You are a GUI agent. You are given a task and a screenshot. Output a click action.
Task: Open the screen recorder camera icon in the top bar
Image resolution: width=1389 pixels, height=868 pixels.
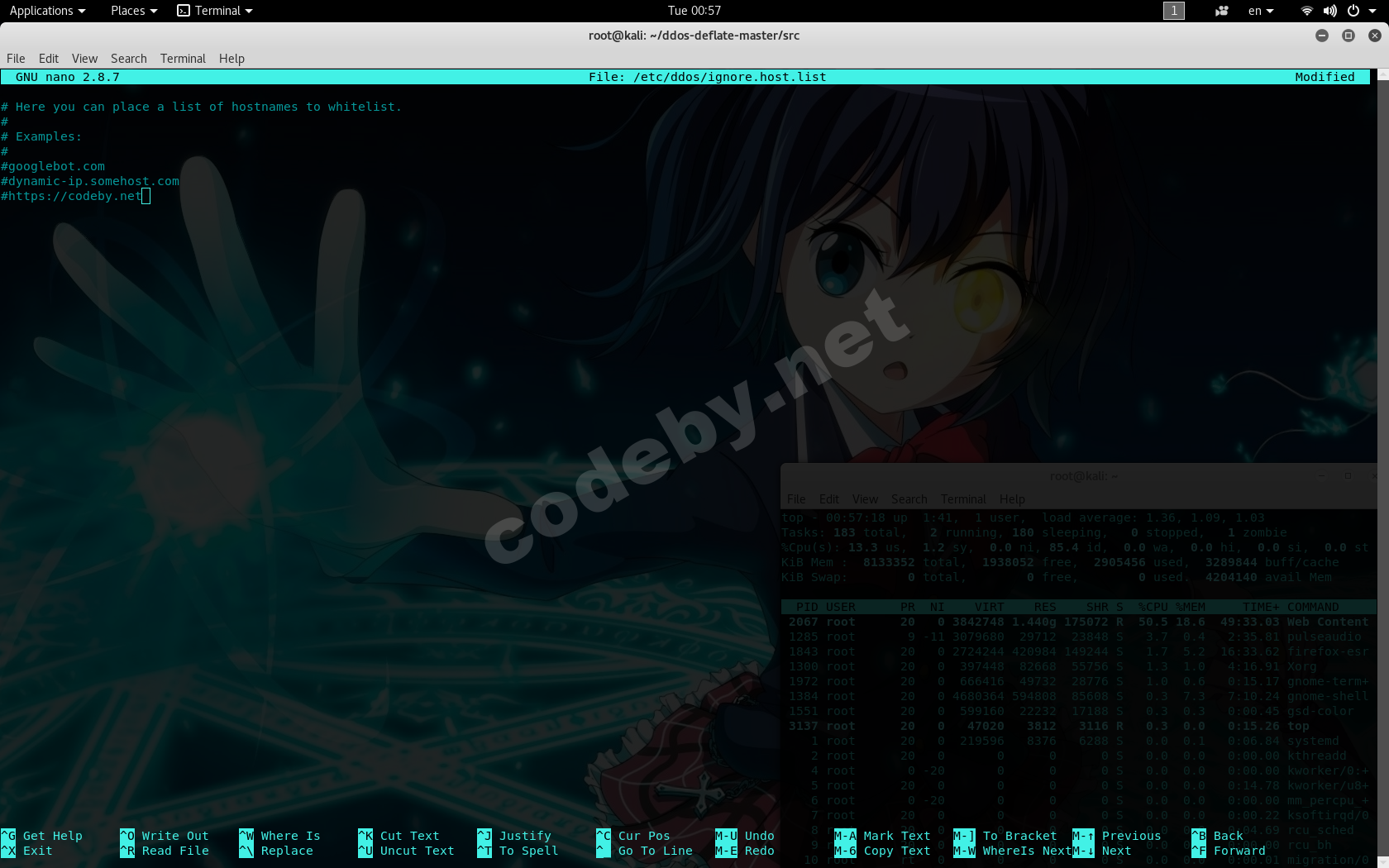(1221, 11)
